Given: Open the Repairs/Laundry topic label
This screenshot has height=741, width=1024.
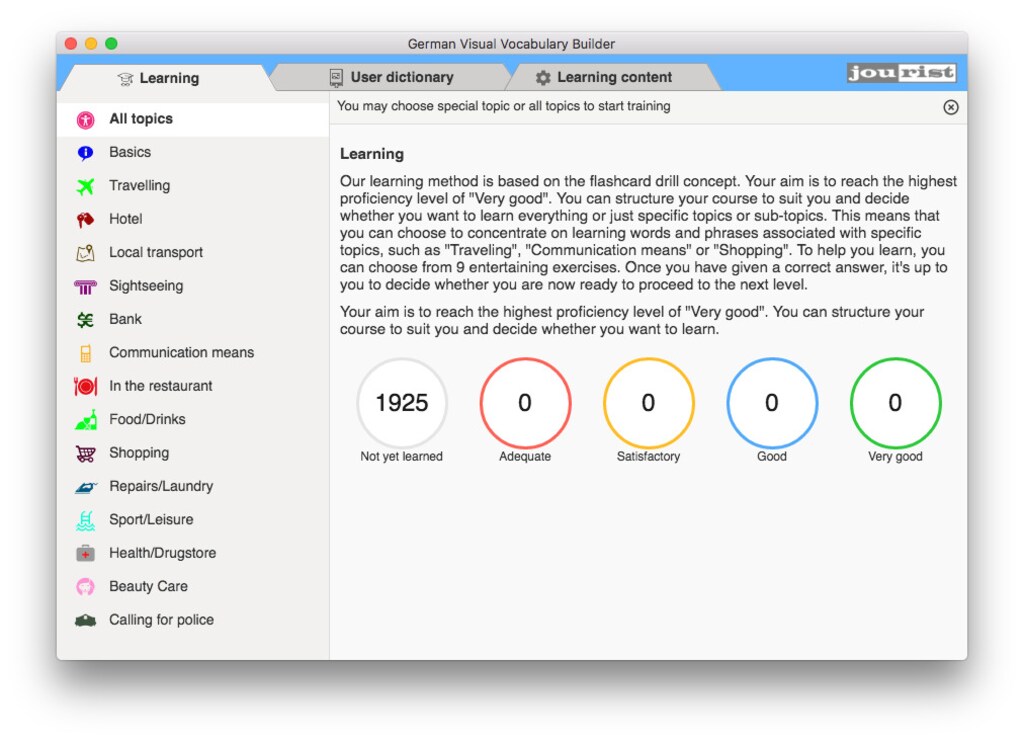Looking at the screenshot, I should 161,486.
